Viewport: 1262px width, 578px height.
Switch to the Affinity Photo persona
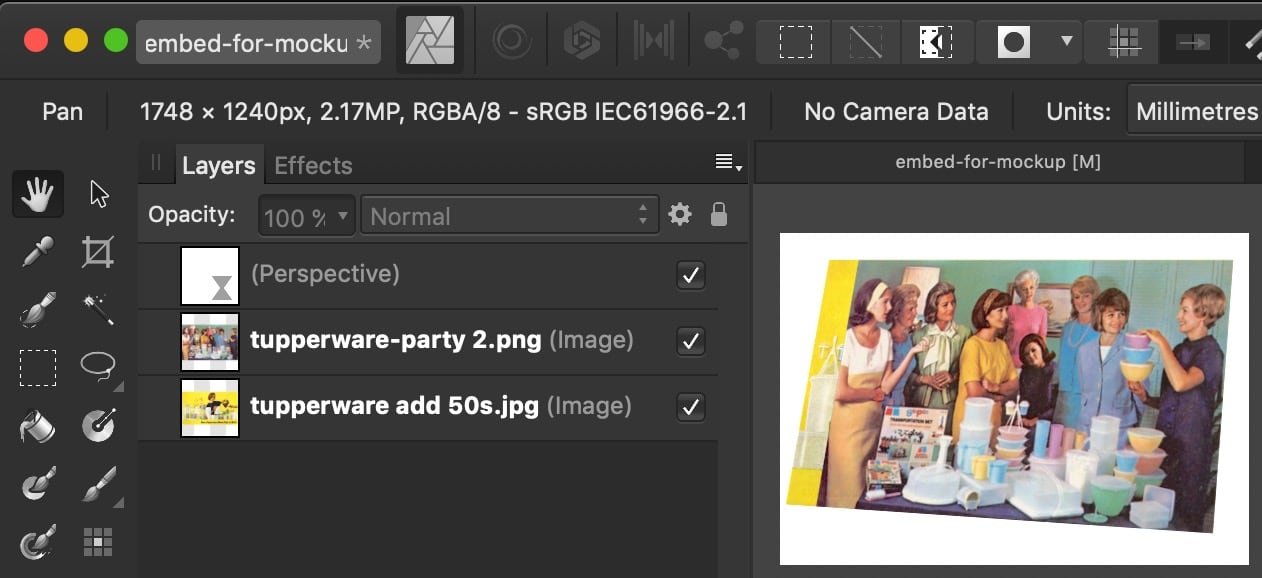430,42
